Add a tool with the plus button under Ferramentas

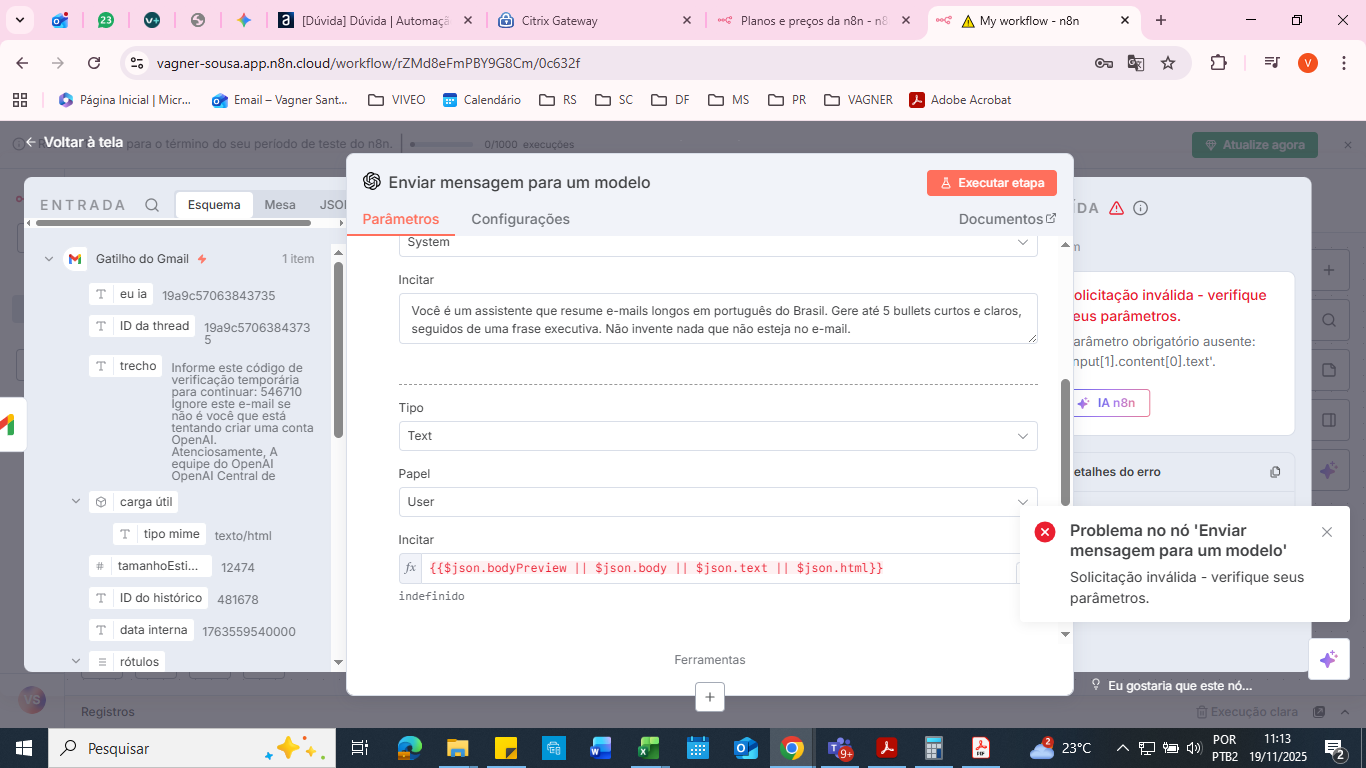tap(710, 697)
